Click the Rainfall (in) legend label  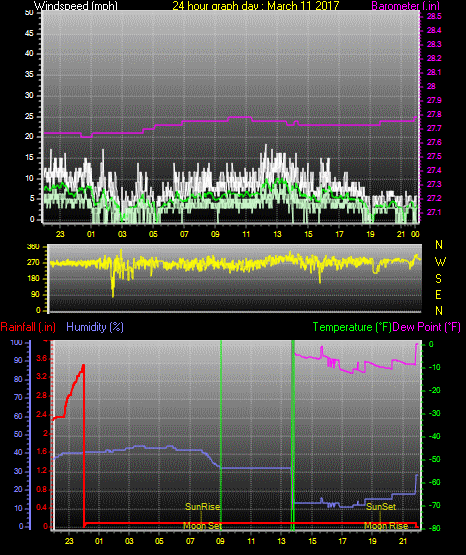tap(28, 327)
